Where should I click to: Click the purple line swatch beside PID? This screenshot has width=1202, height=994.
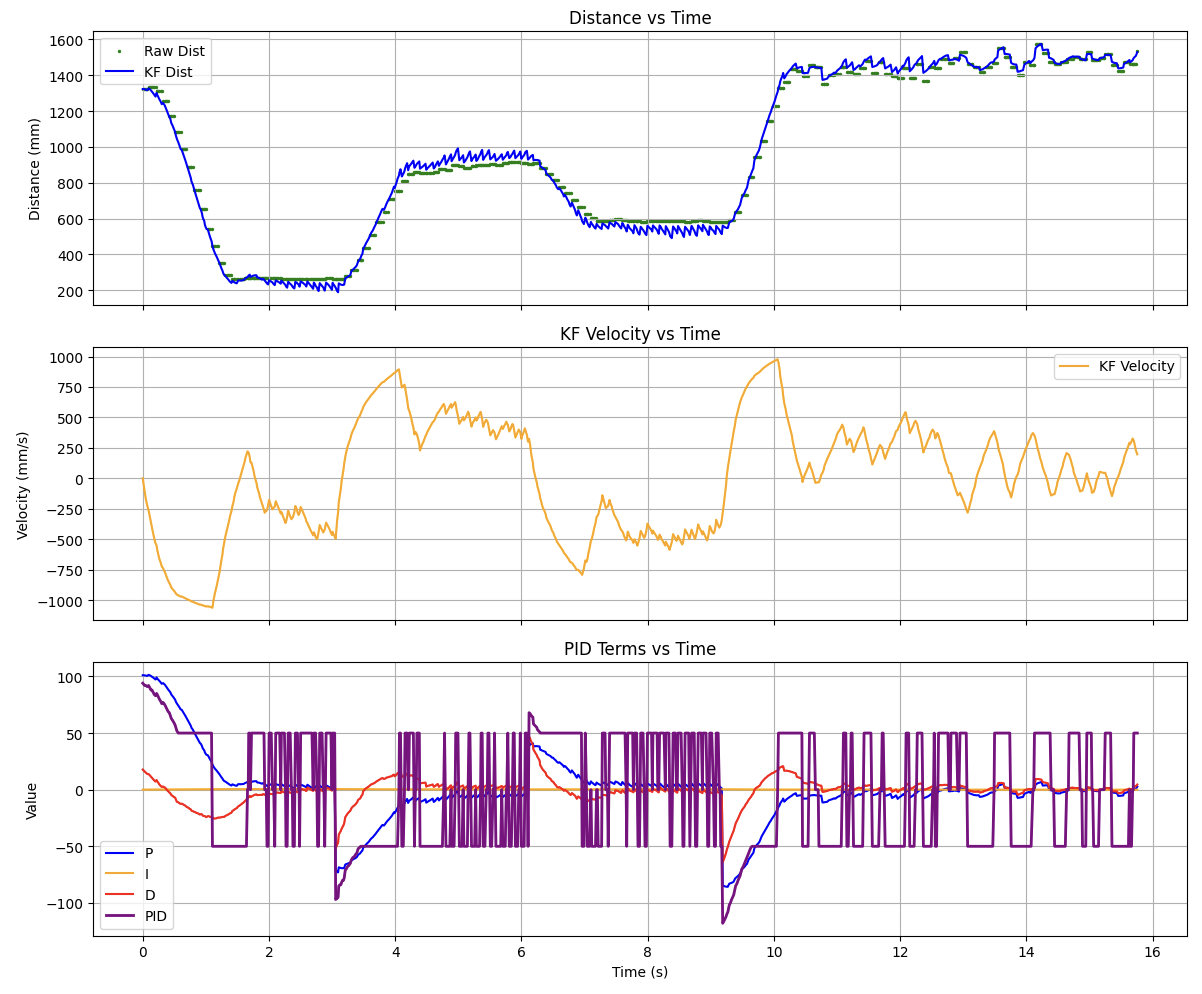(122, 916)
